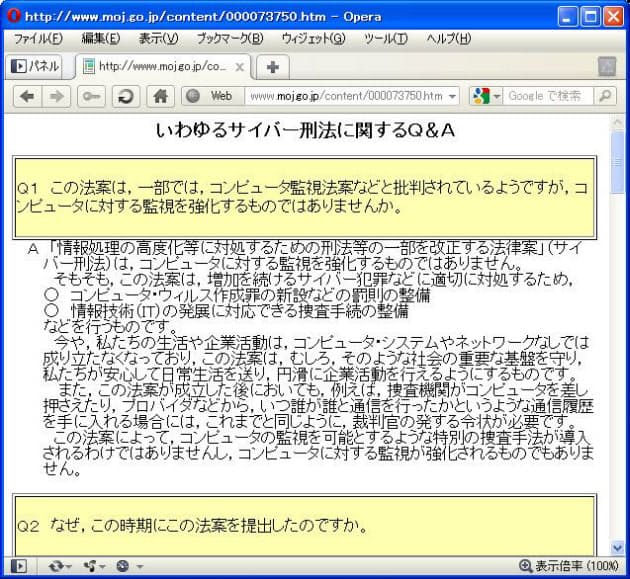The image size is (630, 579).
Task: Toggle panel icon in status bar
Action: click(18, 566)
